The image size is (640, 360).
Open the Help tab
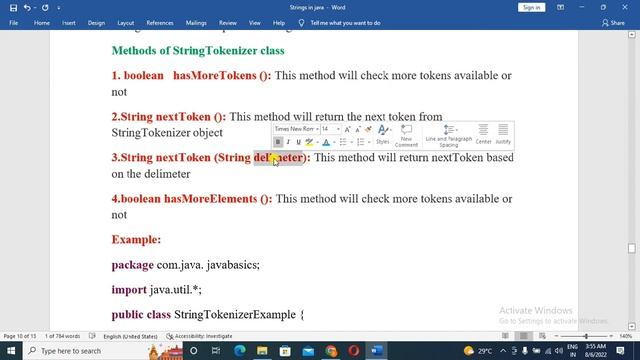pyautogui.click(x=279, y=23)
